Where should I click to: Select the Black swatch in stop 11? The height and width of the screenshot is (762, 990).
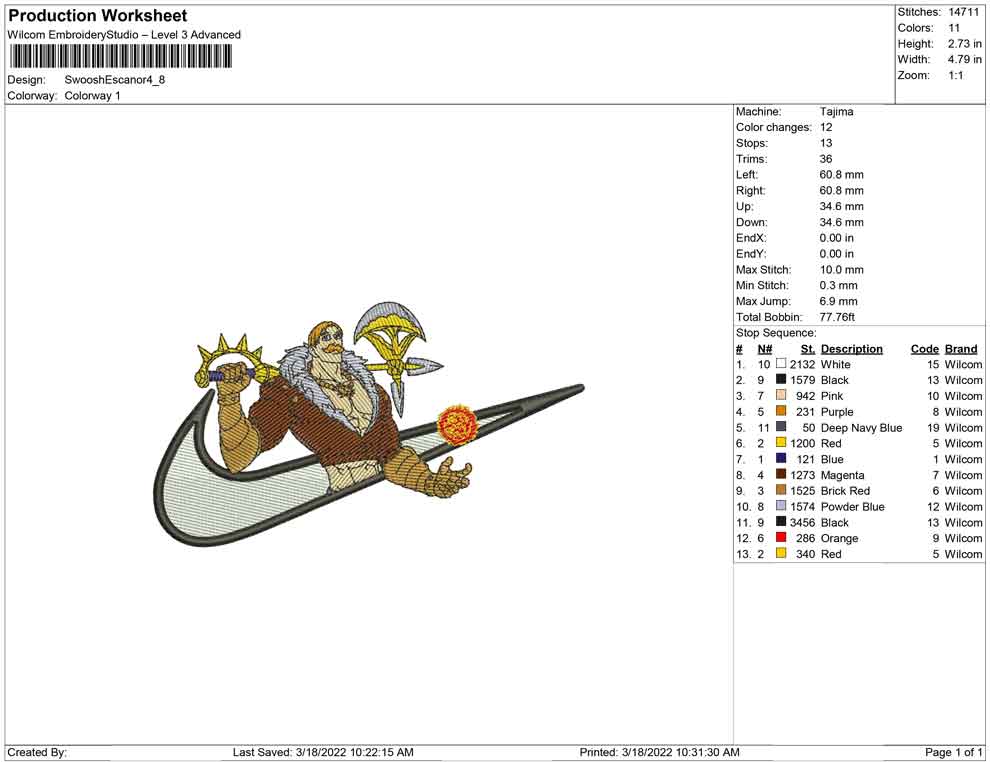tap(781, 521)
